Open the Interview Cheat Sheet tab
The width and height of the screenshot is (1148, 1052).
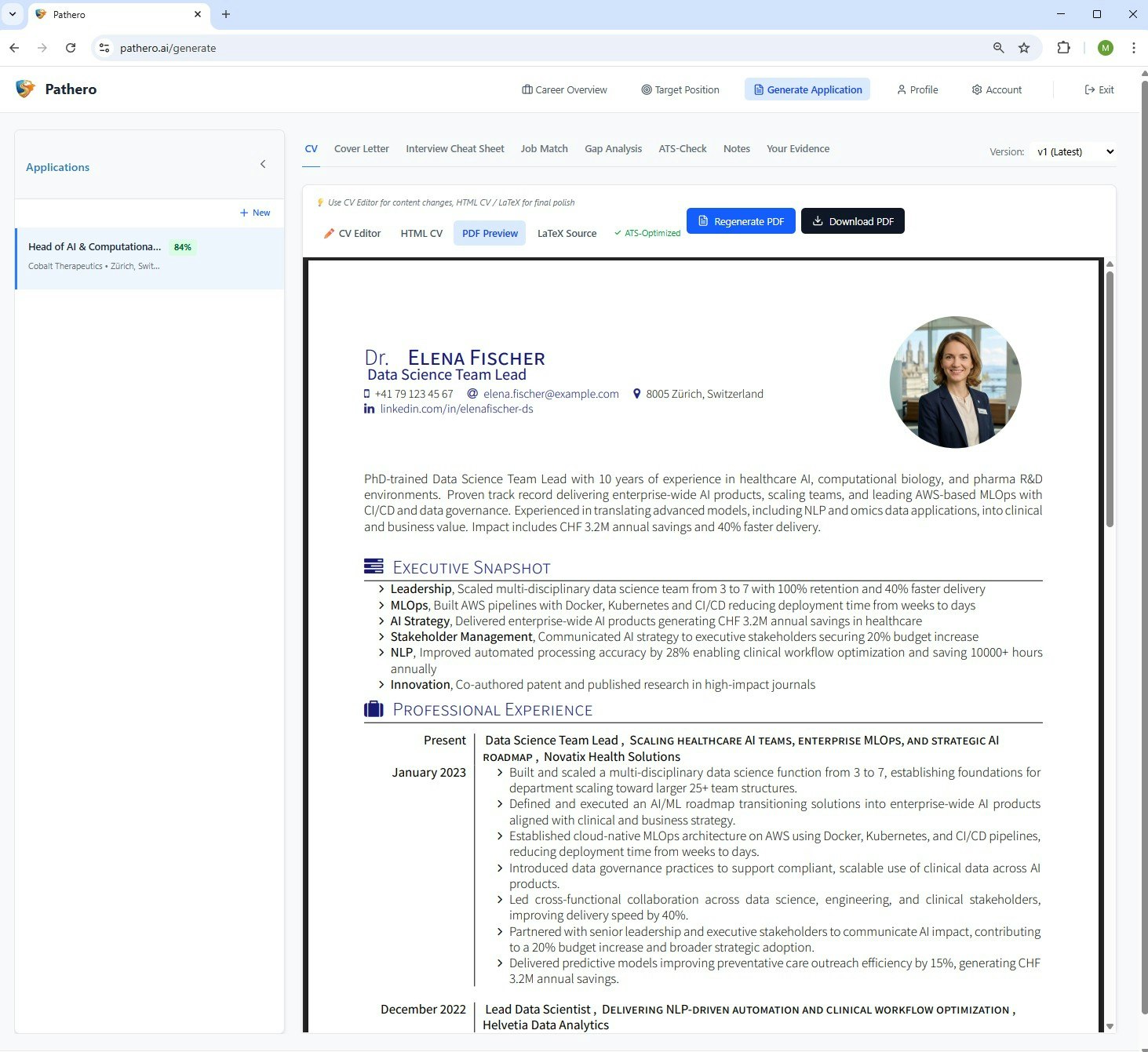pos(455,148)
